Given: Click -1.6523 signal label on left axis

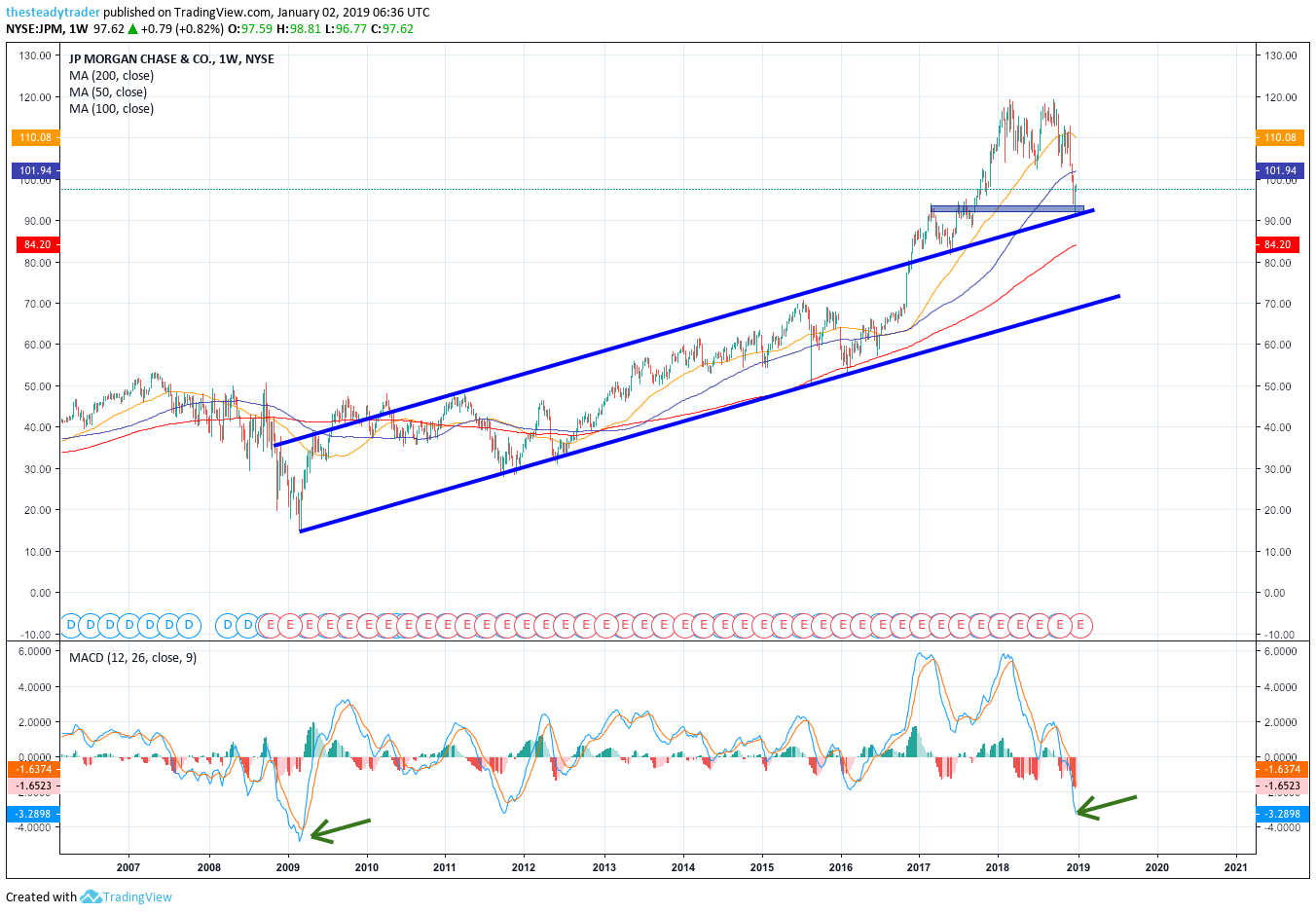Looking at the screenshot, I should [33, 786].
